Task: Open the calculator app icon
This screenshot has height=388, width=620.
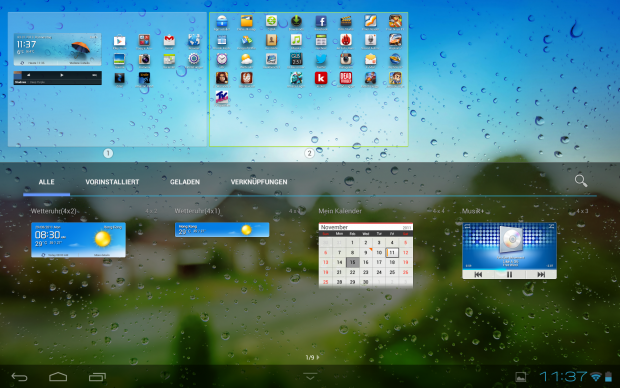Action: pos(321,40)
